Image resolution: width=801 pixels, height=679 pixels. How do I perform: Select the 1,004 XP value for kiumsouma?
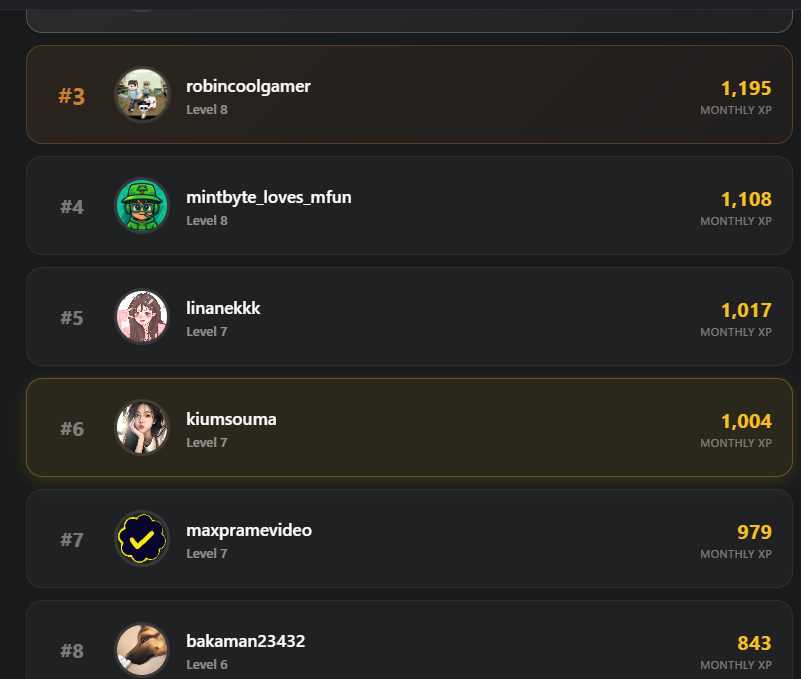(x=746, y=422)
